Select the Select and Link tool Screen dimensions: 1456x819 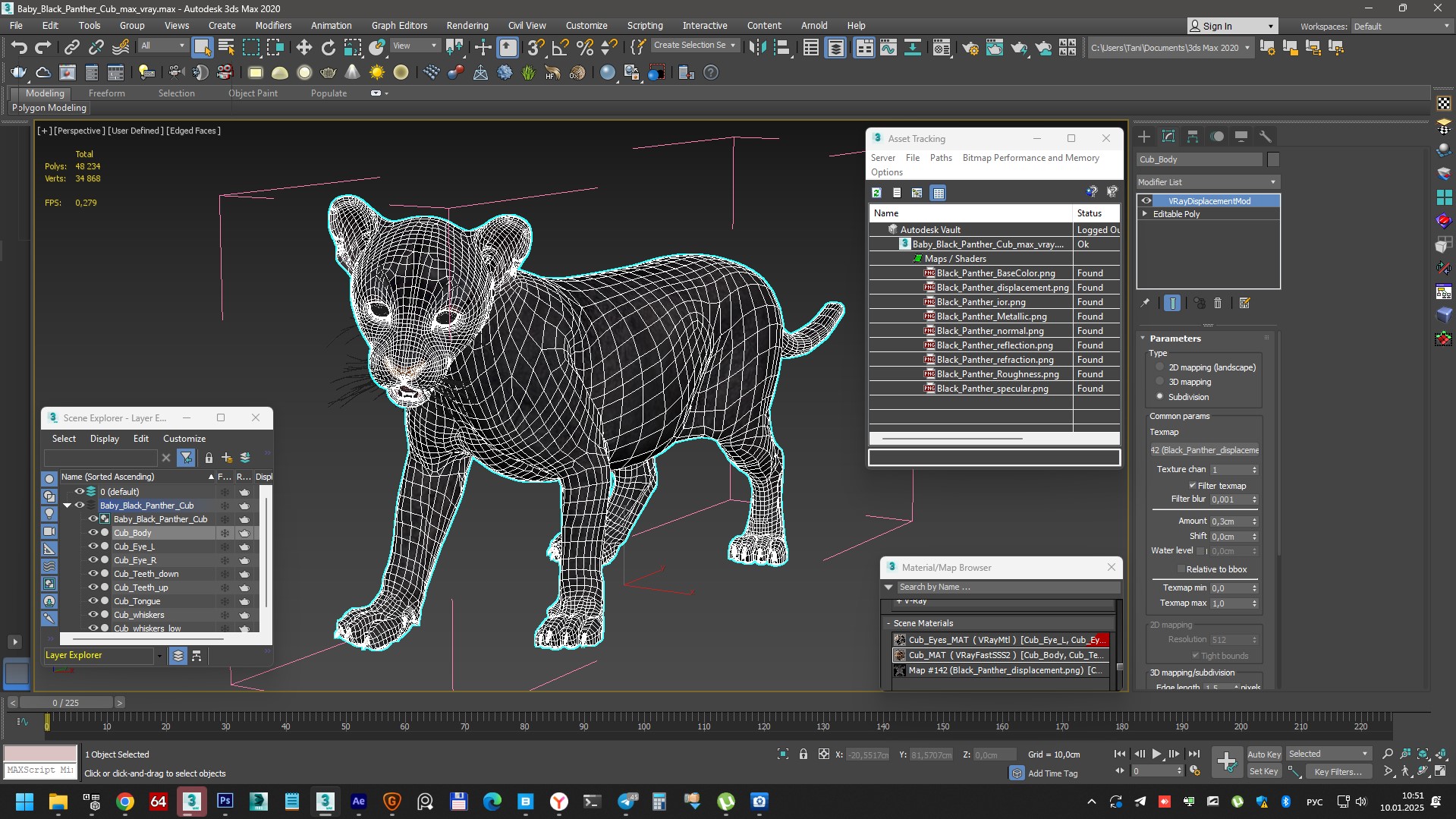pyautogui.click(x=71, y=48)
